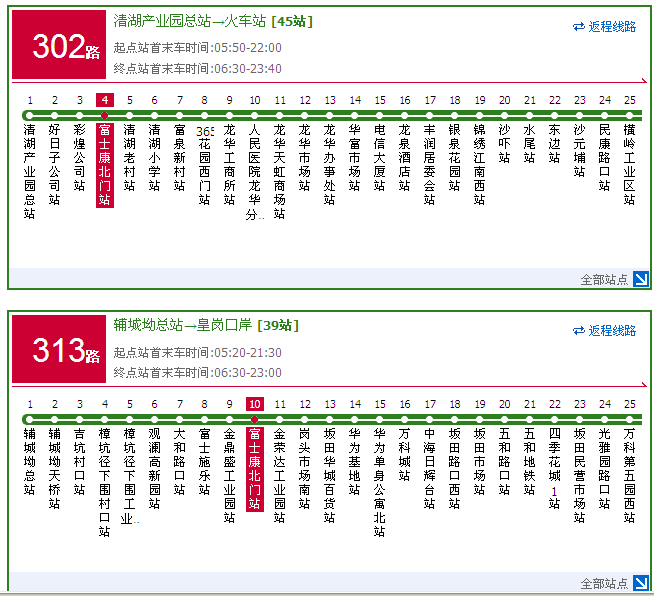
Task: Choose the 横岭工业区站 stop
Action: (x=629, y=164)
